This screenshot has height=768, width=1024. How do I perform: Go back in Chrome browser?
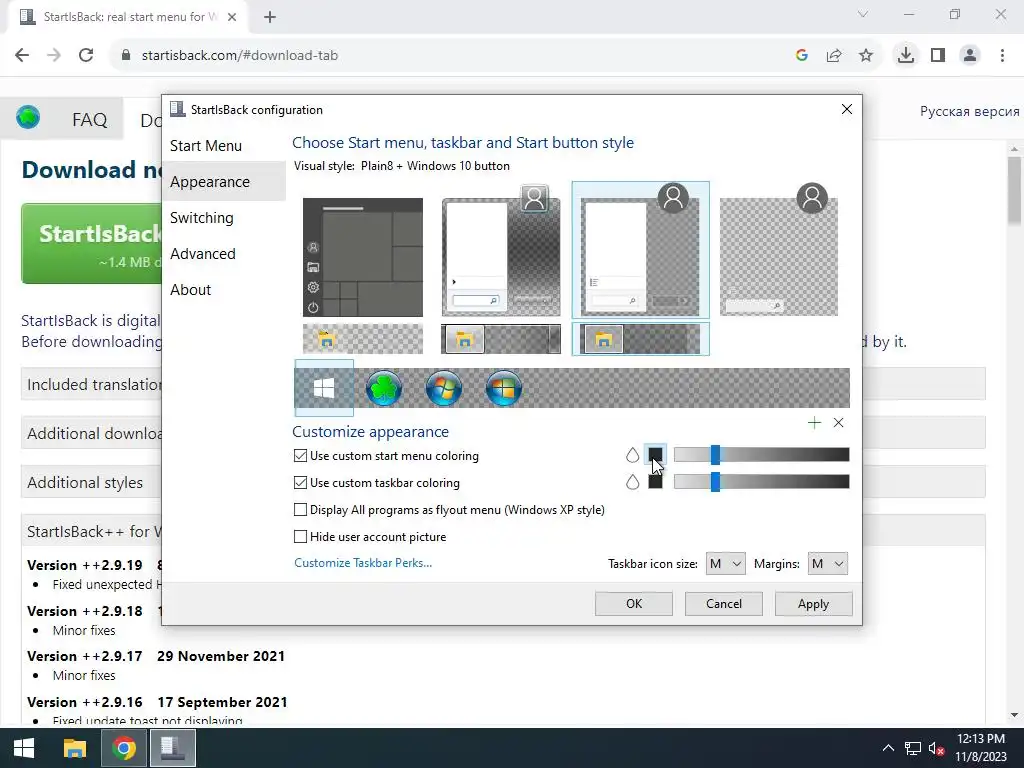coord(22,56)
